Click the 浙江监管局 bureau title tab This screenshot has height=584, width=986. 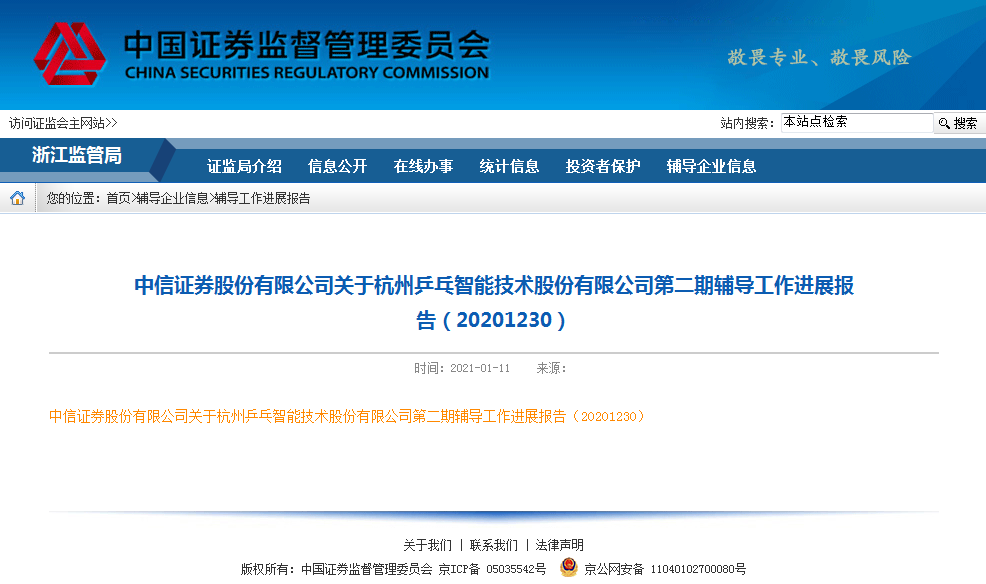click(x=77, y=155)
